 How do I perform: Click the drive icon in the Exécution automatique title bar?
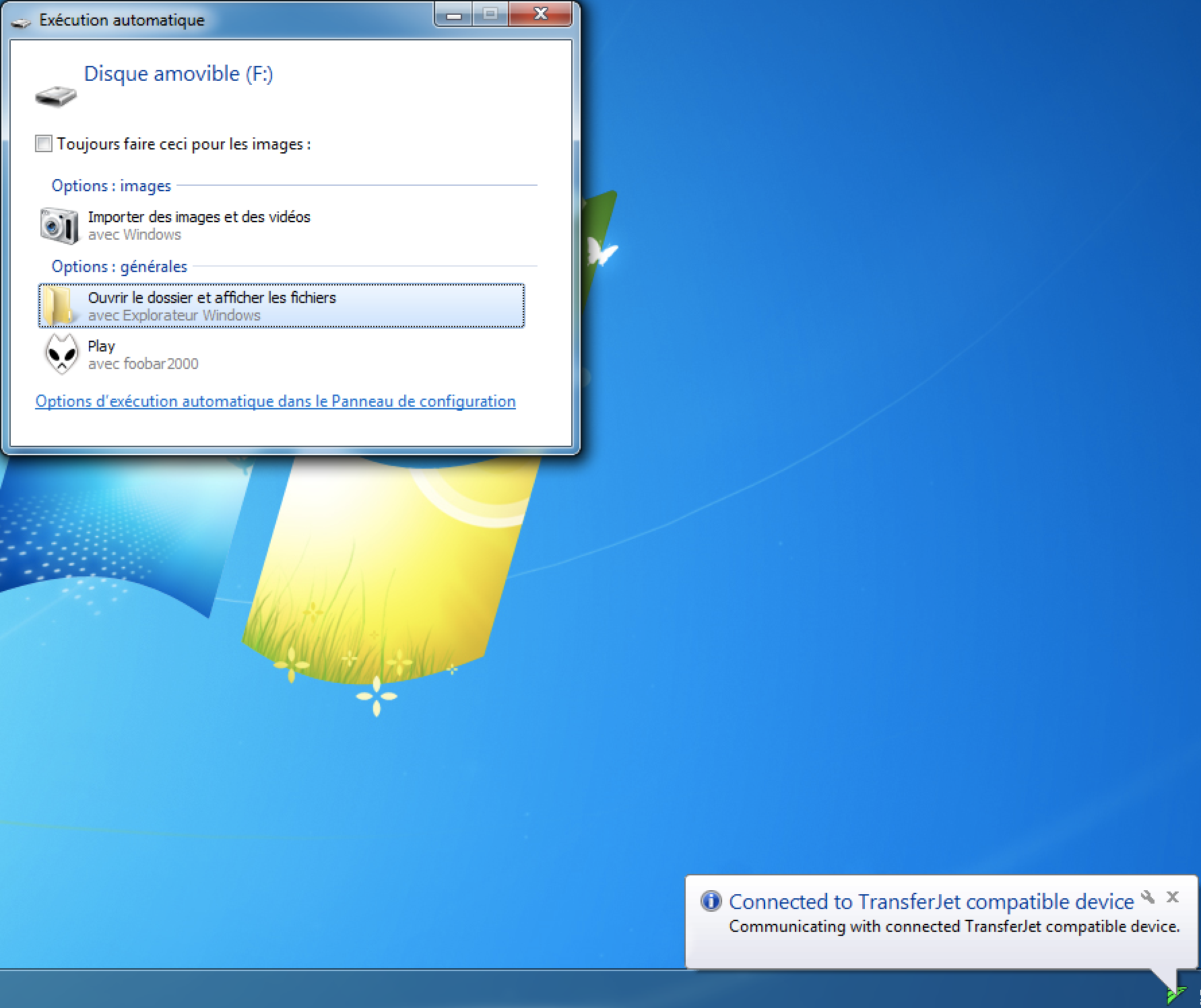tap(22, 22)
